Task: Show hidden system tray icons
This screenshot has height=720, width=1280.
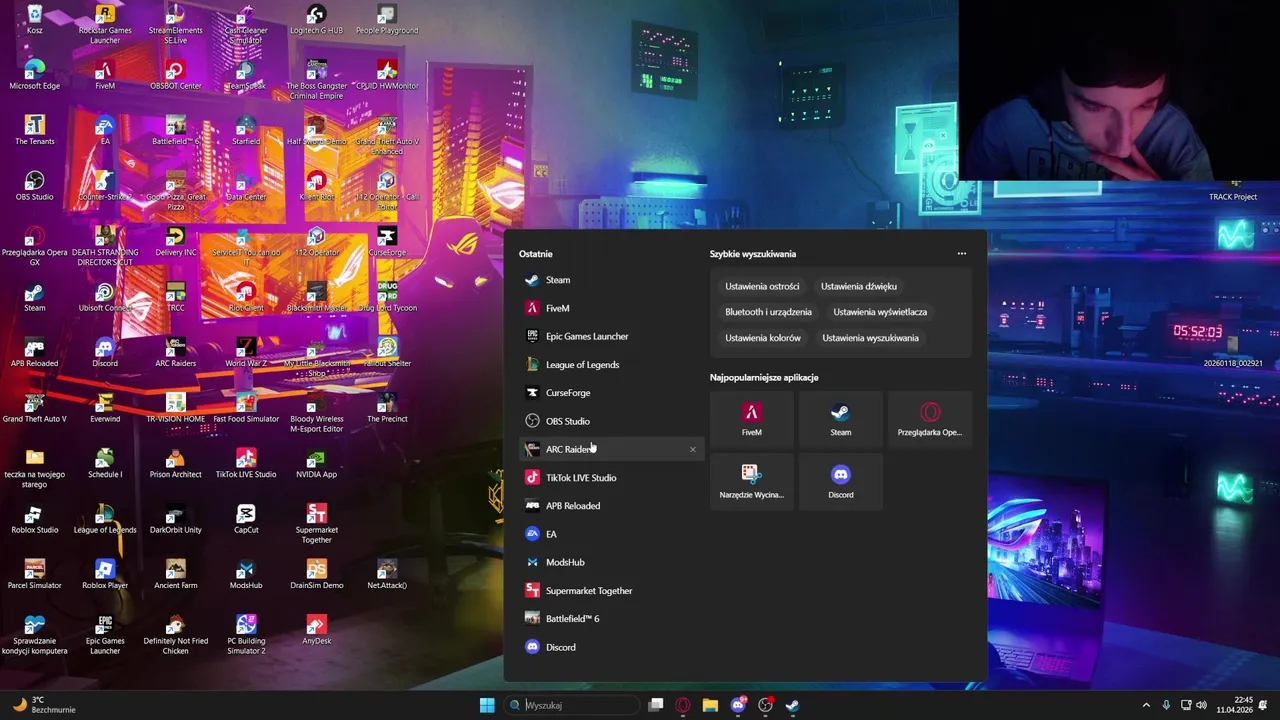Action: coord(1146,705)
